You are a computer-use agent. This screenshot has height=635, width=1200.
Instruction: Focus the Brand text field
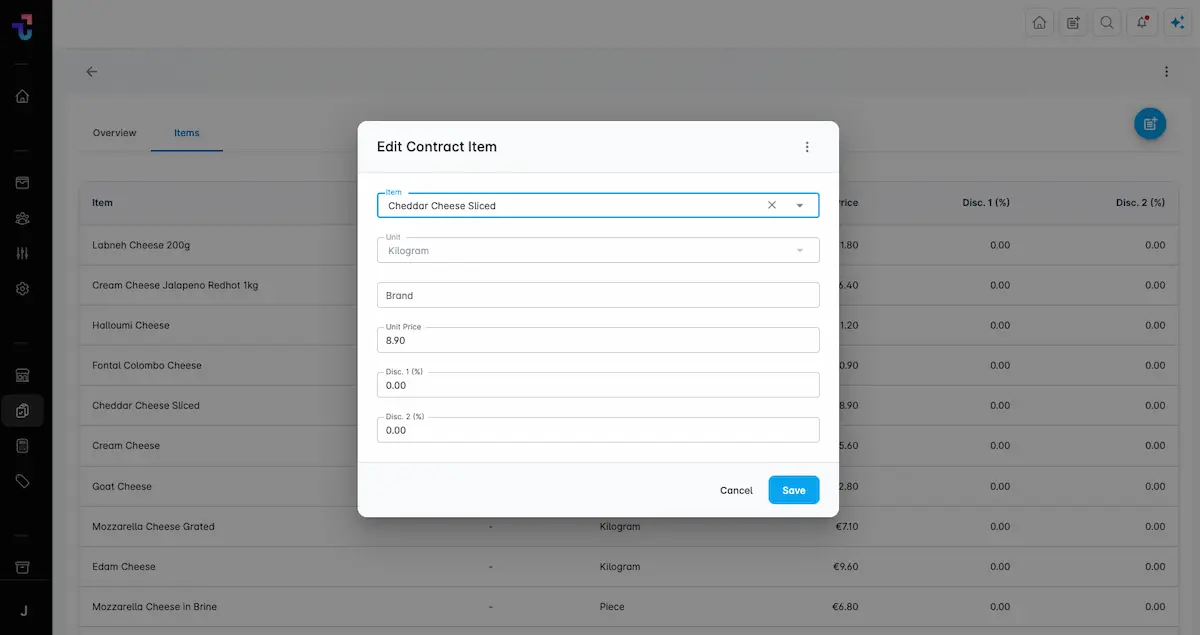(598, 295)
